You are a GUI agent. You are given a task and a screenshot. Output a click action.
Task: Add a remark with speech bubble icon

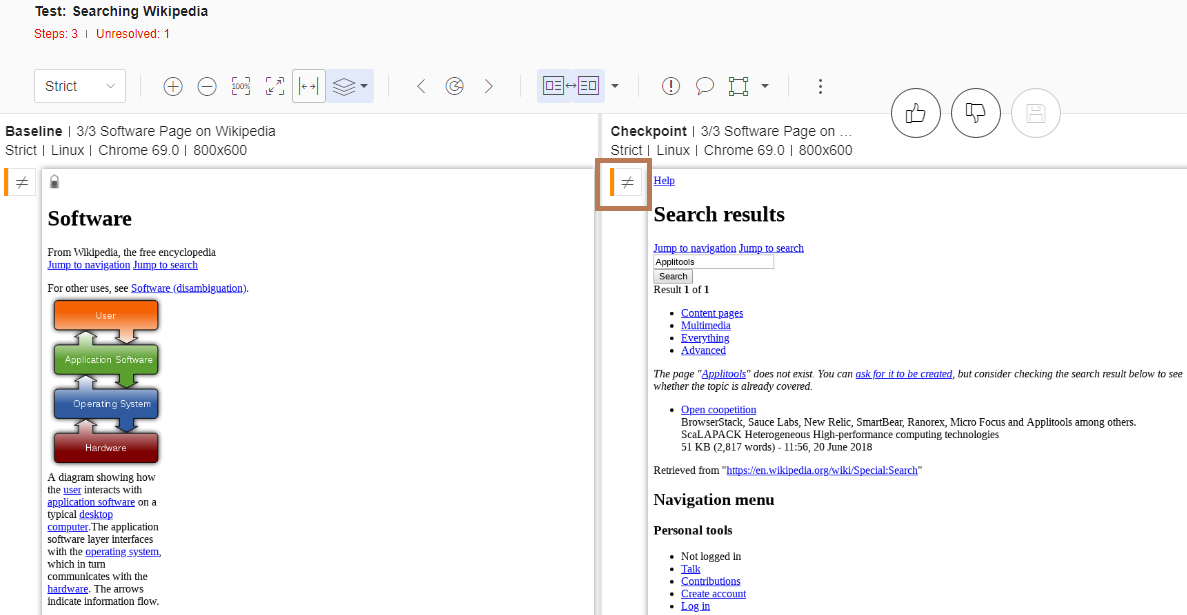705,86
